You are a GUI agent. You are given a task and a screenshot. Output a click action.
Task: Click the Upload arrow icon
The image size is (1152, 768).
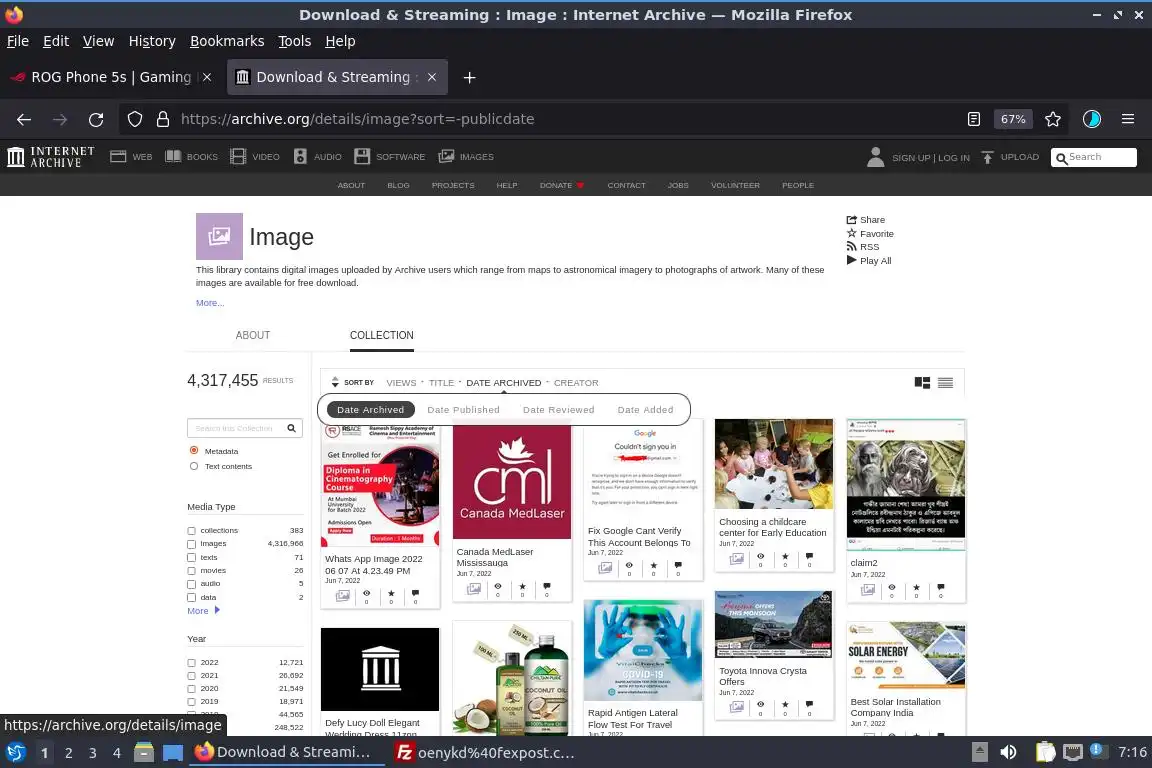[x=987, y=157]
